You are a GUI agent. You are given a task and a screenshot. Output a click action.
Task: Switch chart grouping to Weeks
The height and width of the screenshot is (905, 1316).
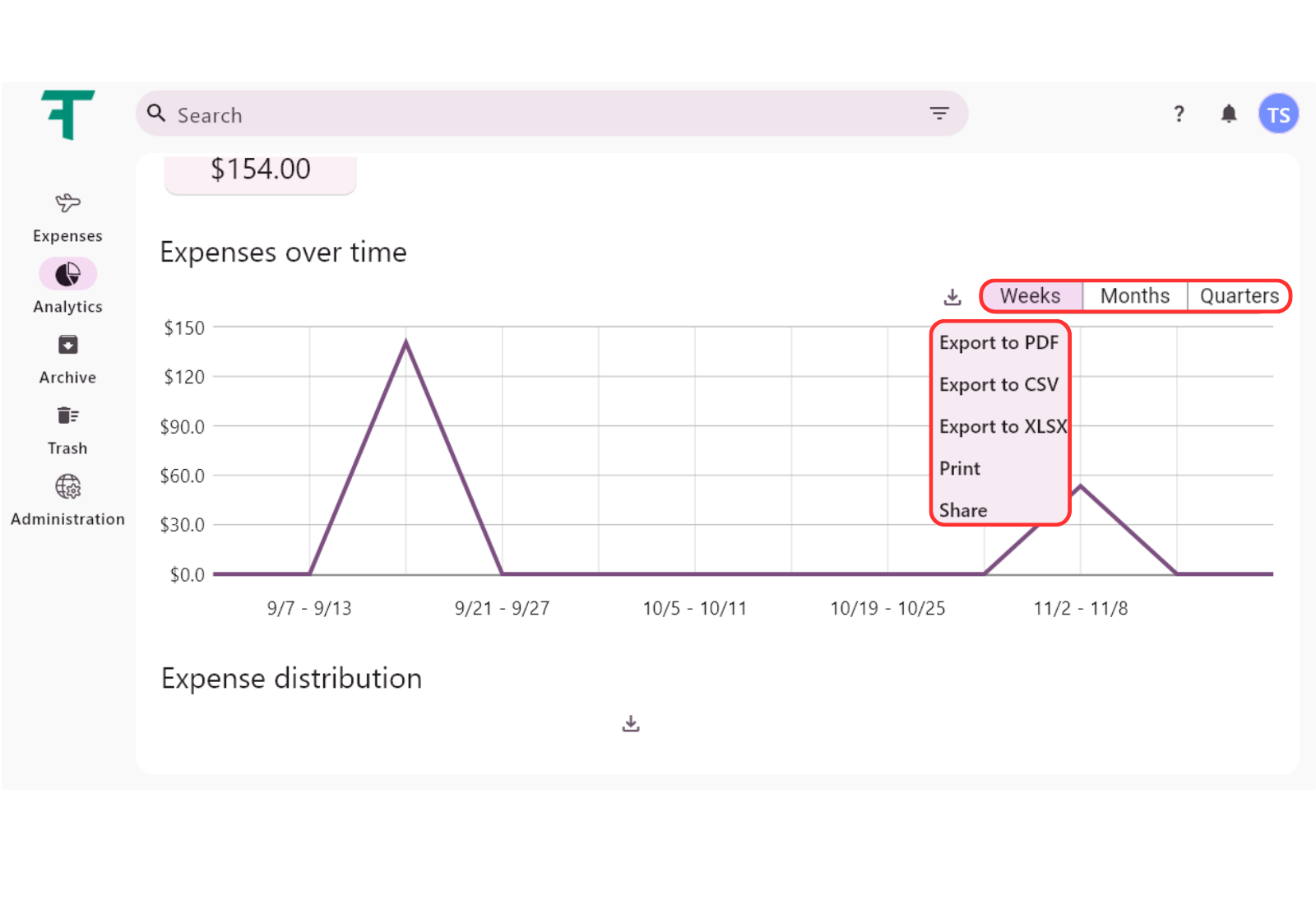(1031, 296)
